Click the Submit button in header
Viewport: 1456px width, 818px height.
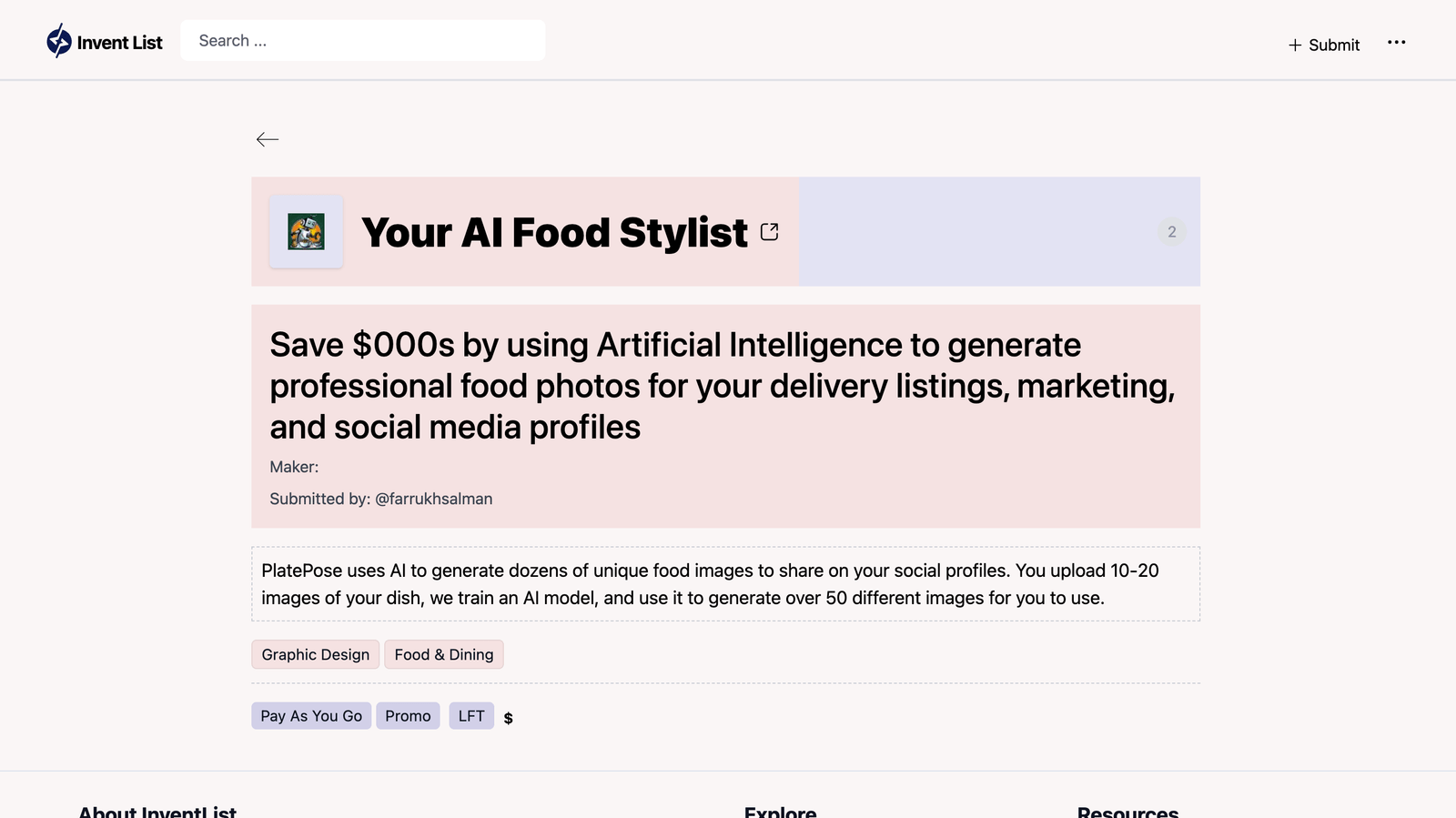click(1324, 45)
